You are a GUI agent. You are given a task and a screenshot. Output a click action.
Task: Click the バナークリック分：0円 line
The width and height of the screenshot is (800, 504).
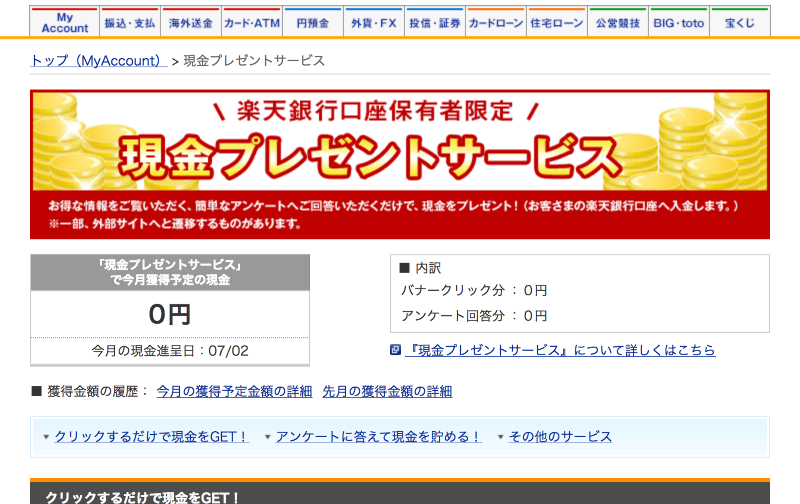pyautogui.click(x=474, y=290)
